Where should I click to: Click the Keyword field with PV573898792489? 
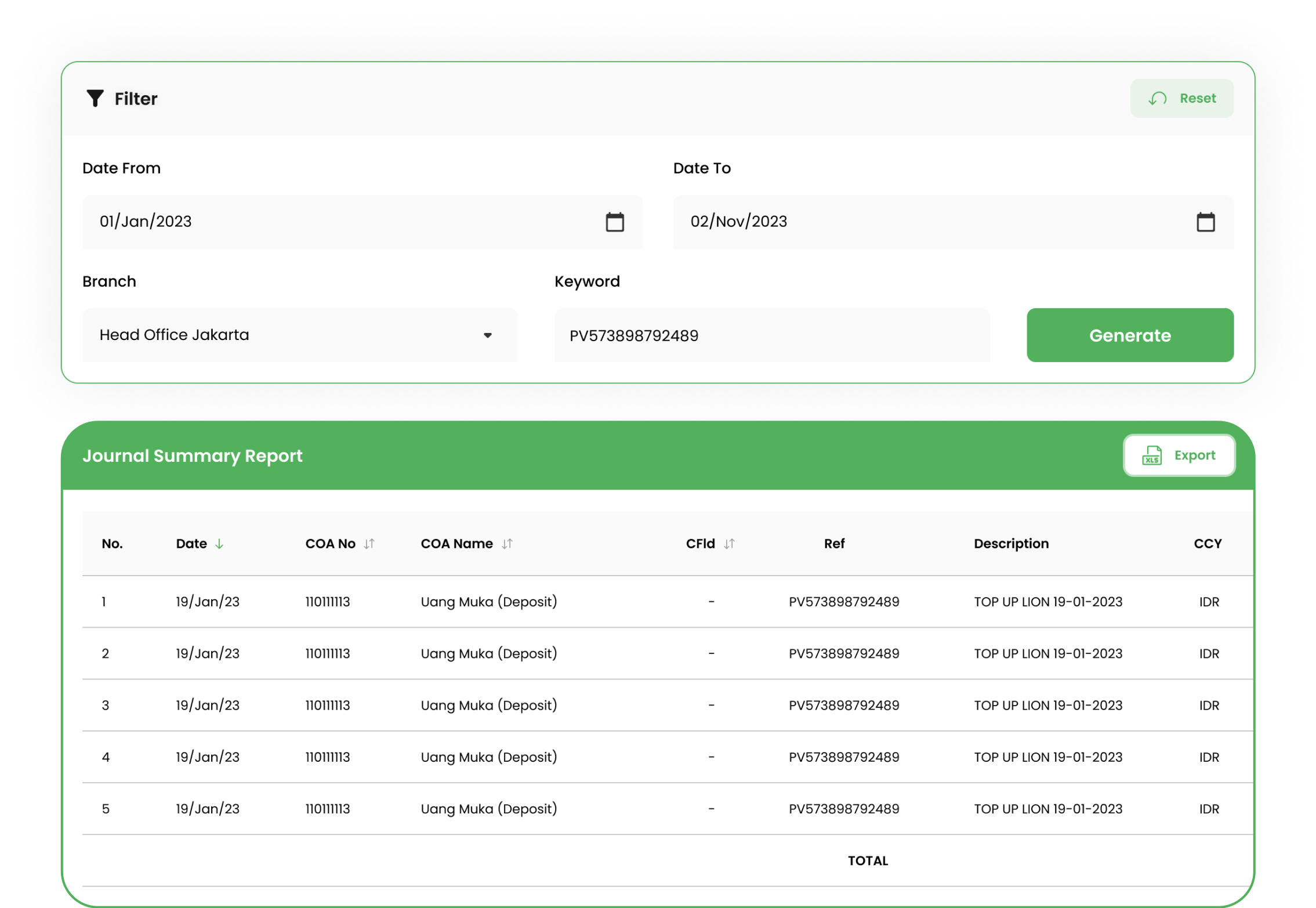tap(771, 335)
